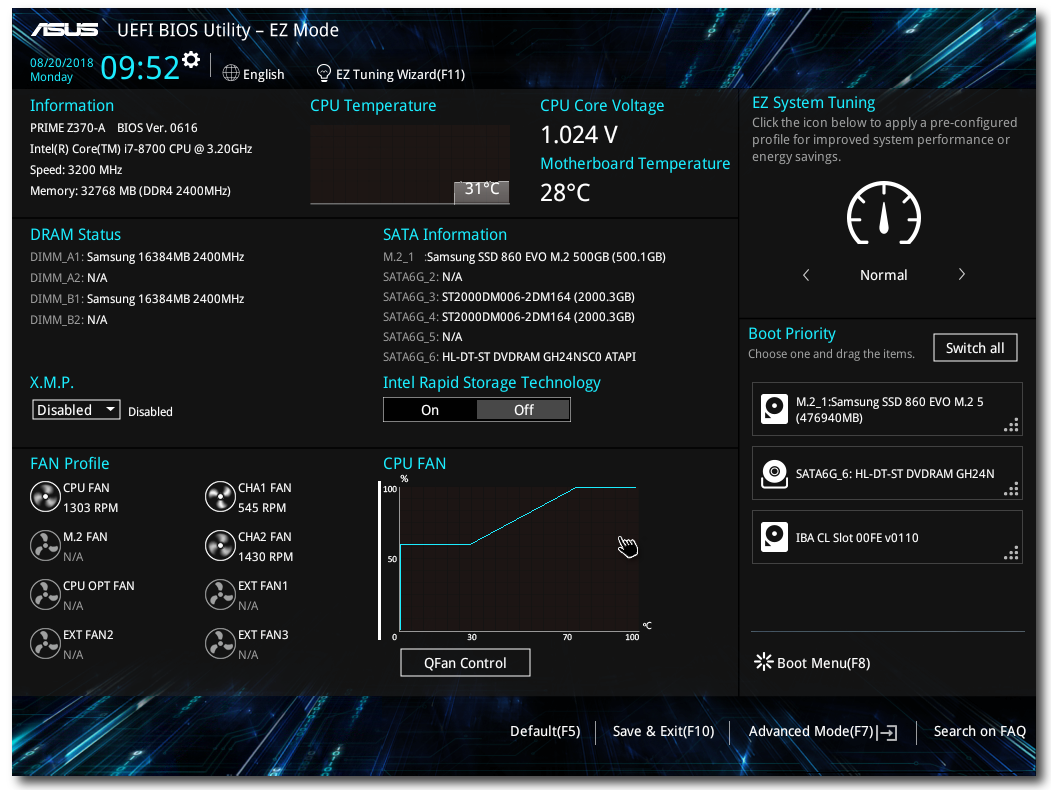The height and width of the screenshot is (790, 1051).
Task: Click the Samsung SSD drive icon in Boot Priority
Action: point(774,408)
